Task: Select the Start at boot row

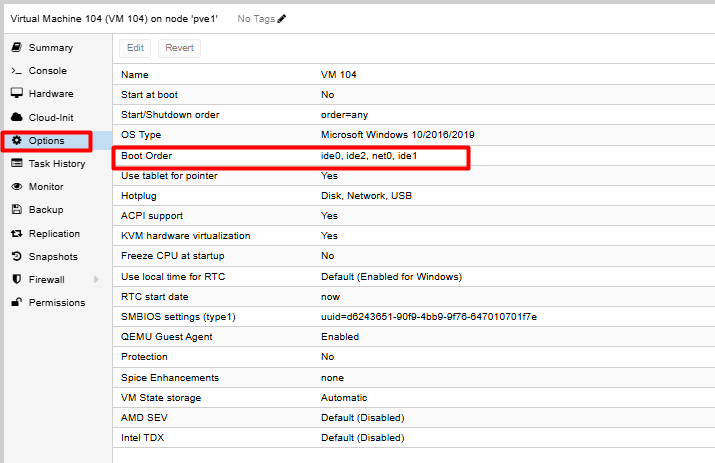Action: [x=414, y=94]
